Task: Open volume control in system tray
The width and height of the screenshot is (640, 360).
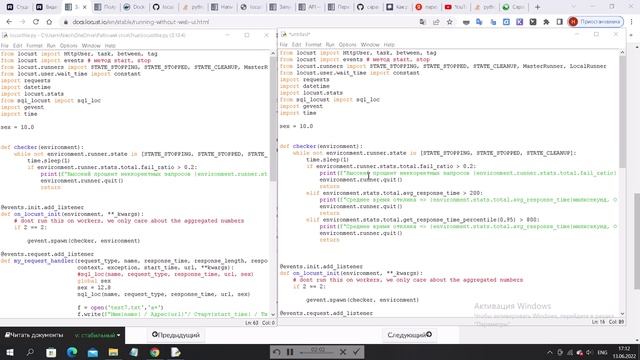Action: point(589,352)
